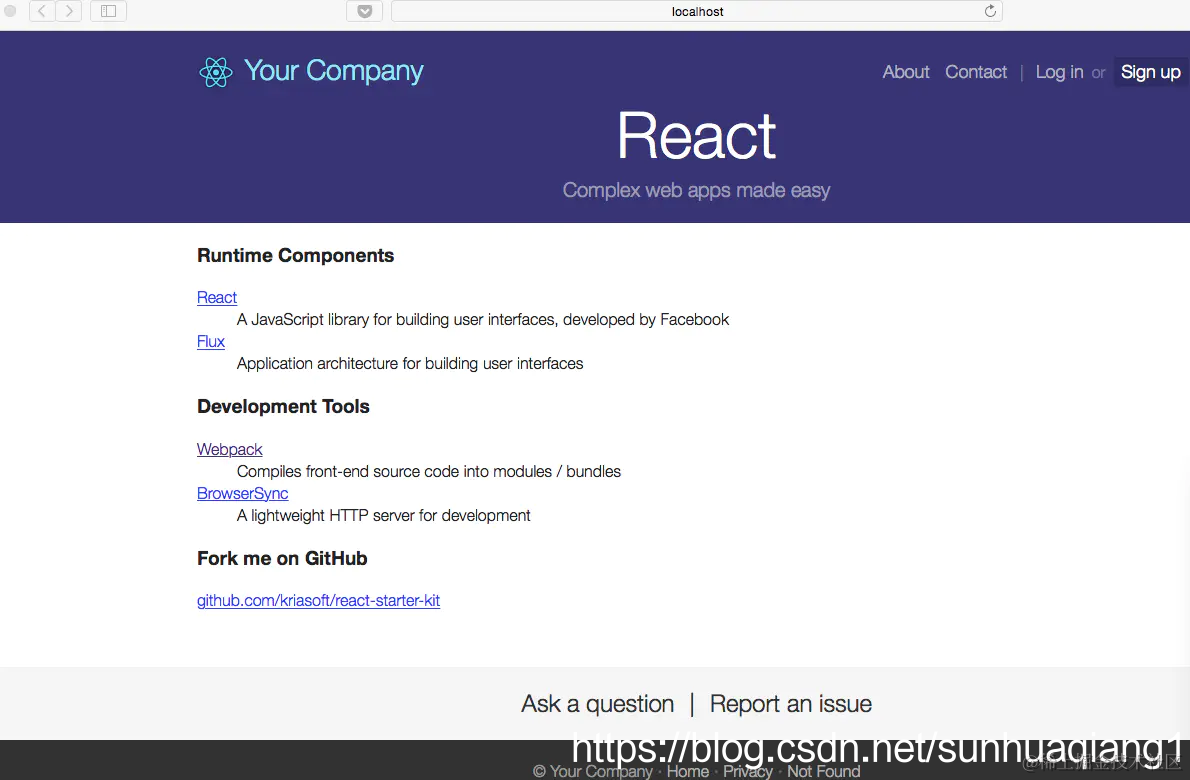The height and width of the screenshot is (780, 1190).
Task: Open the Flux link
Action: pos(211,341)
